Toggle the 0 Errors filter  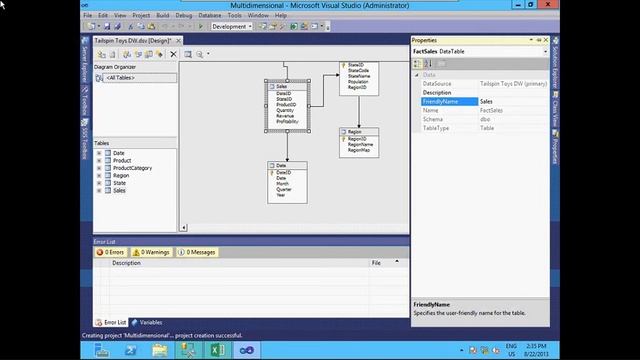tap(110, 252)
